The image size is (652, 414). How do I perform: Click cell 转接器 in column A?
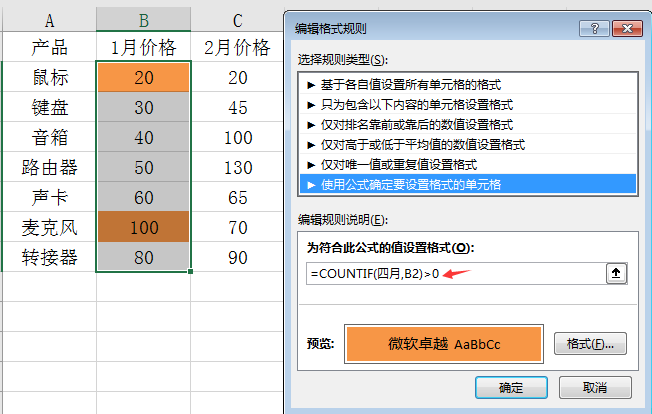[49, 256]
